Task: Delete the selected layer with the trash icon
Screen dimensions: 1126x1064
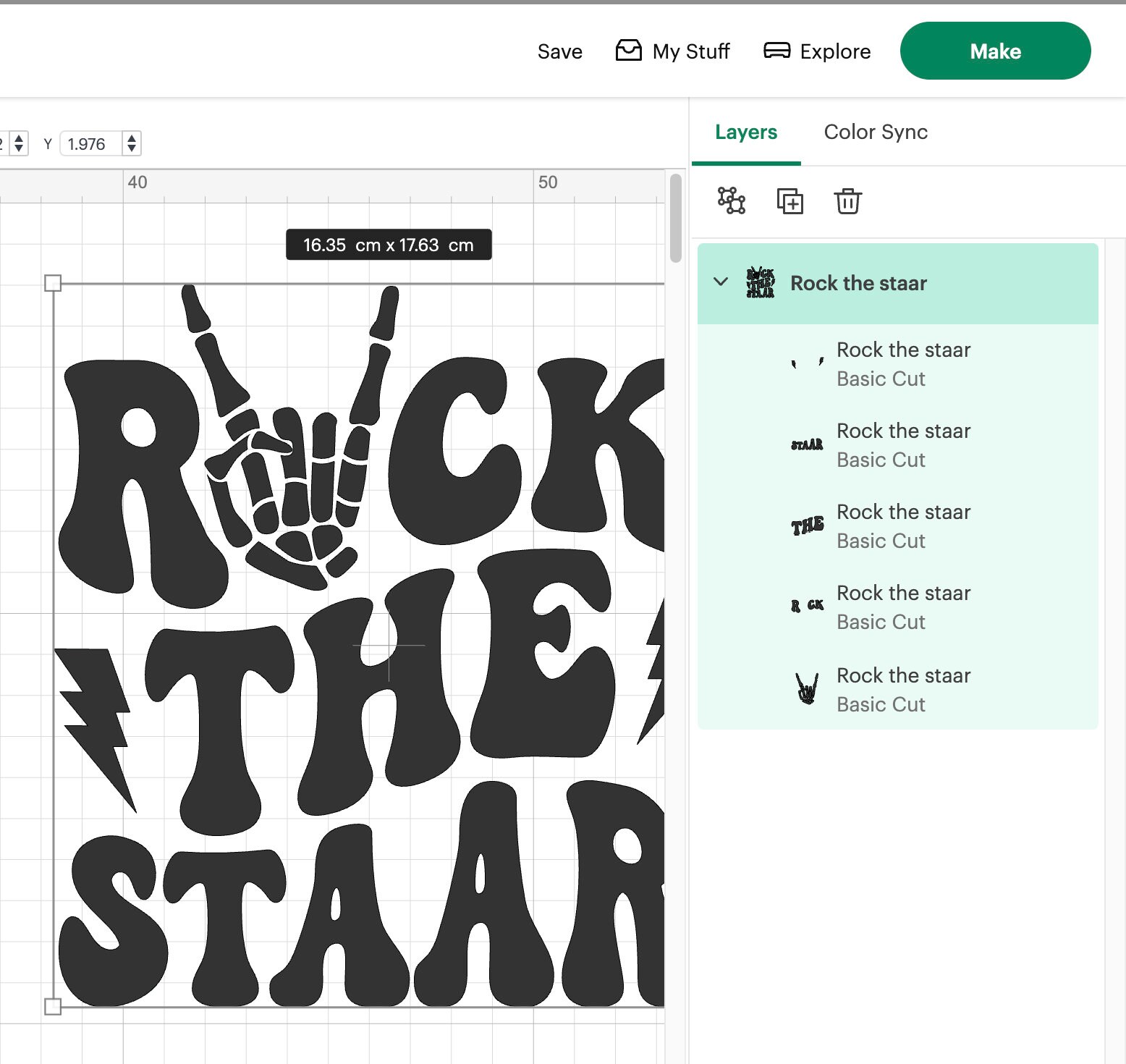Action: pos(847,202)
